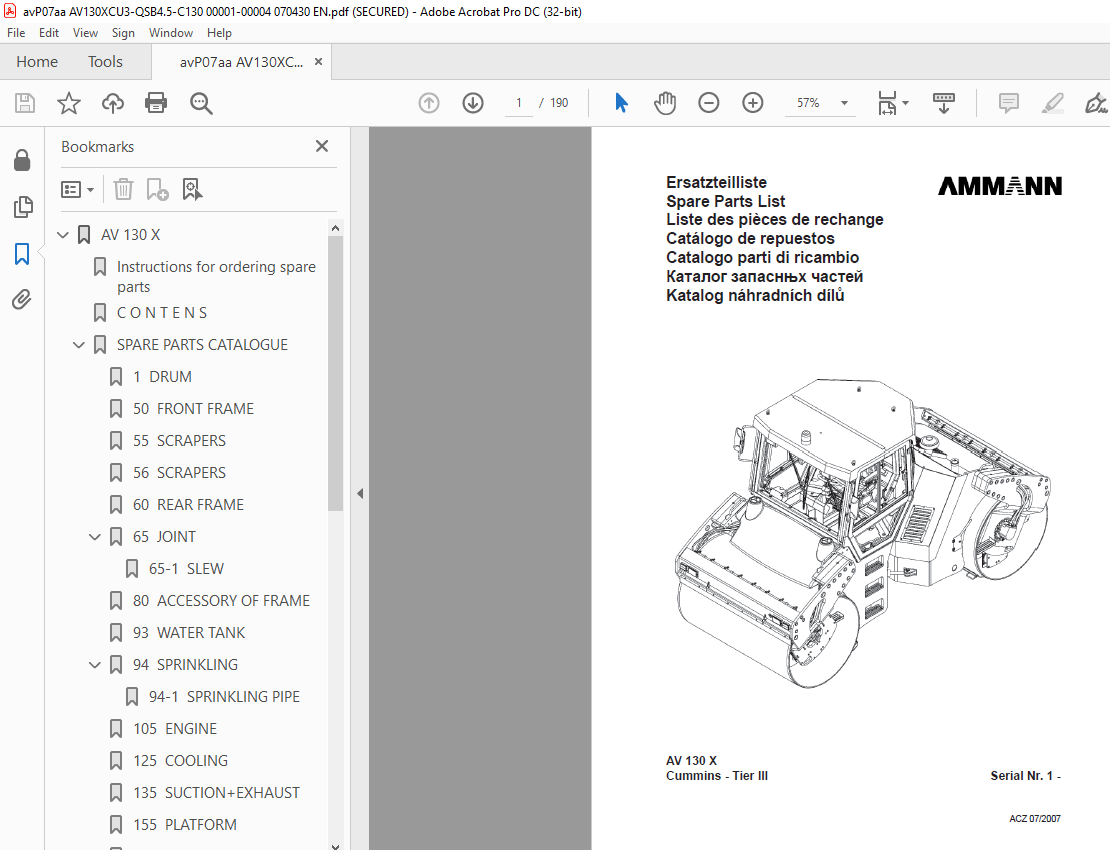
Task: Activate the Selection arrow tool
Action: pyautogui.click(x=622, y=103)
